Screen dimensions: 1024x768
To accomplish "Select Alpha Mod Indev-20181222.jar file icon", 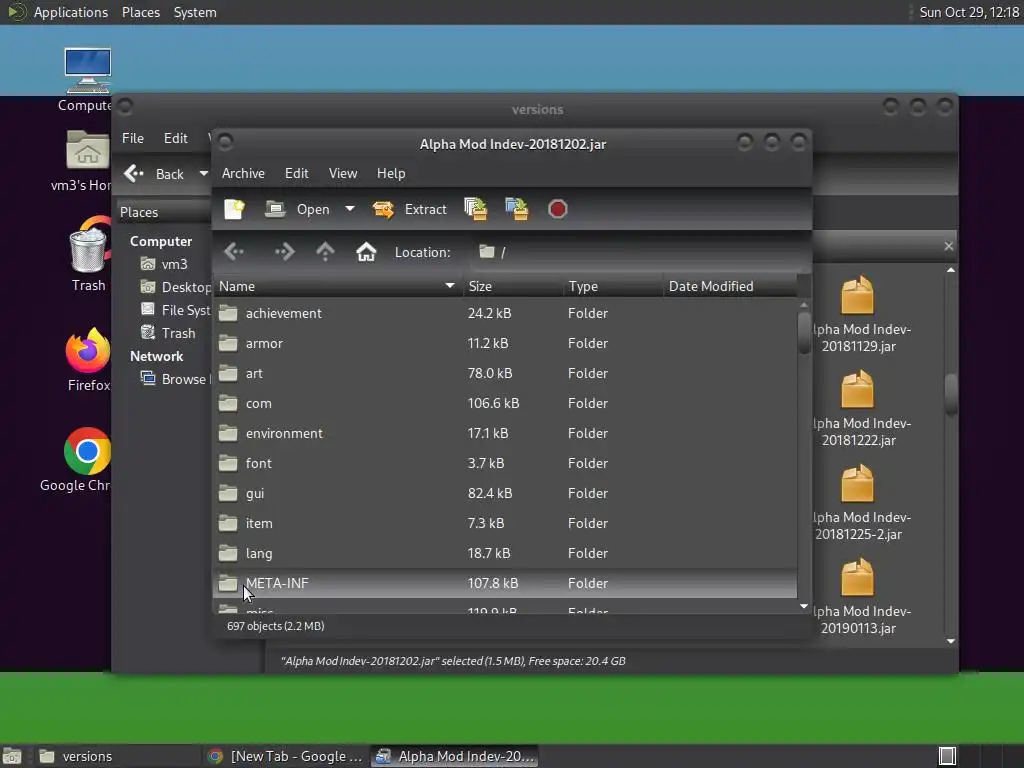I will point(857,389).
